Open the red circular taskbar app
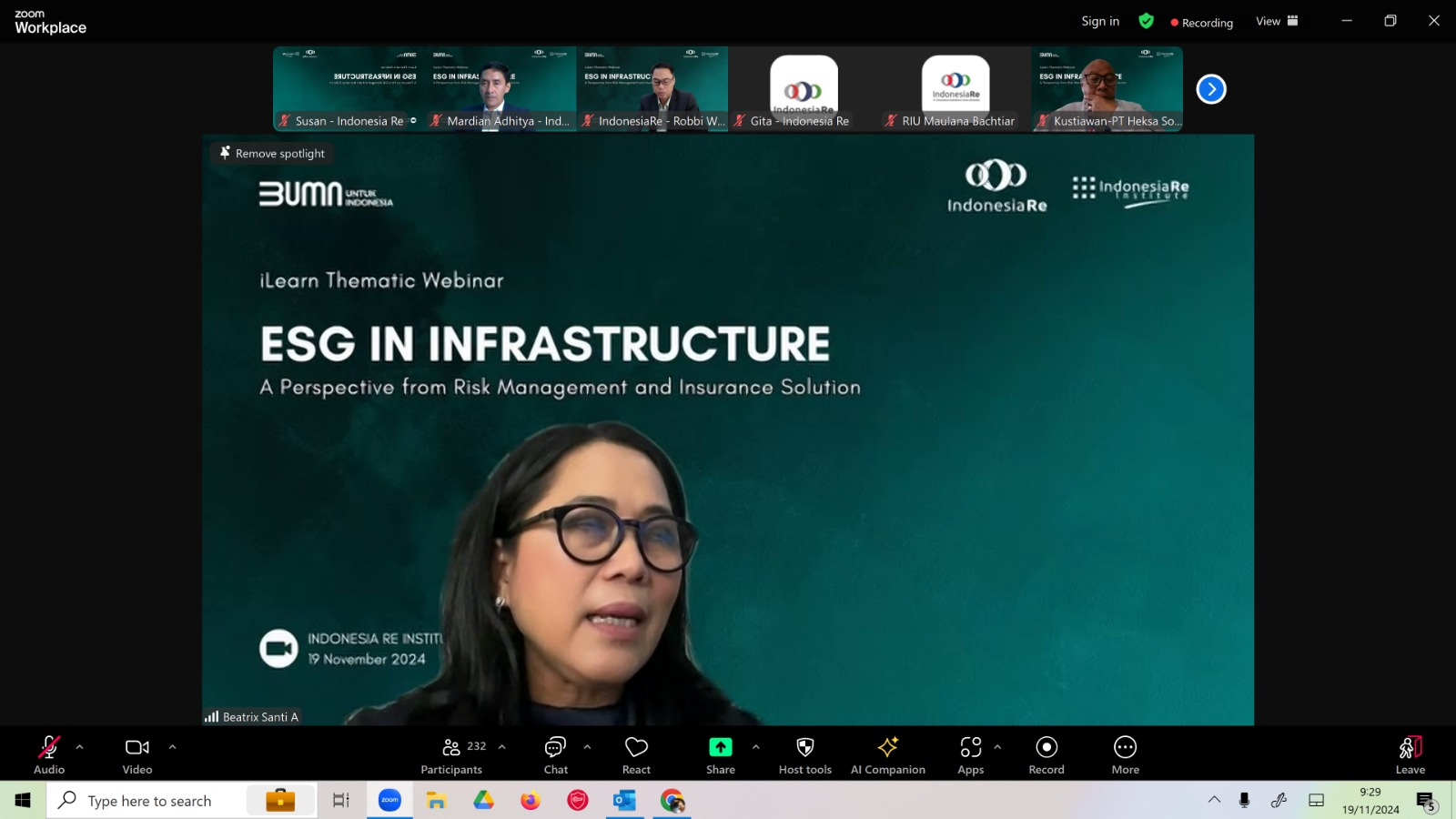The width and height of the screenshot is (1456, 819). [578, 800]
